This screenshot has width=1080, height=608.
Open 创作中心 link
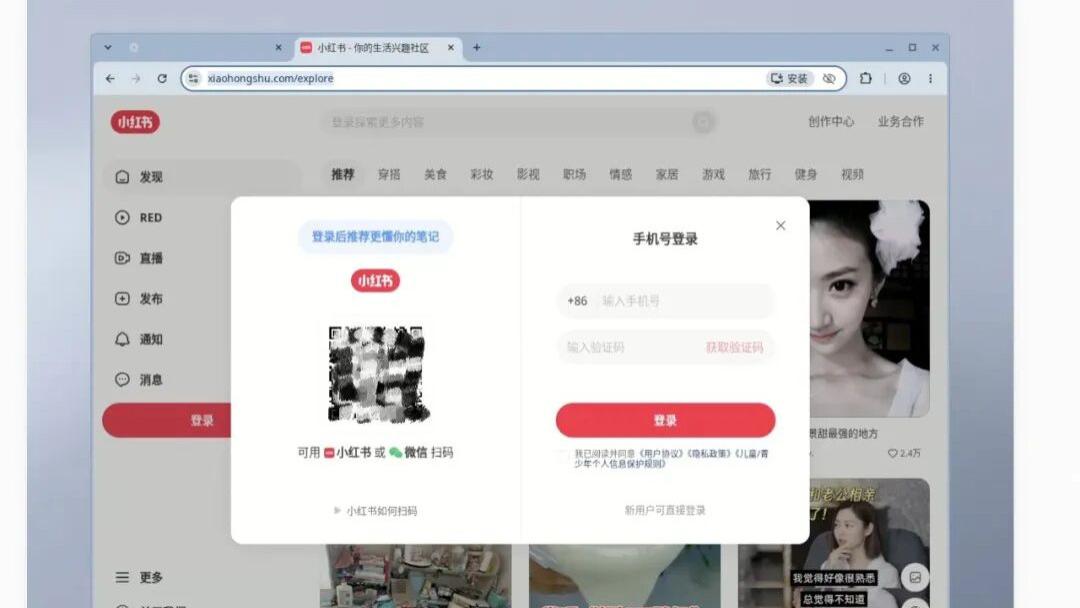click(x=831, y=122)
